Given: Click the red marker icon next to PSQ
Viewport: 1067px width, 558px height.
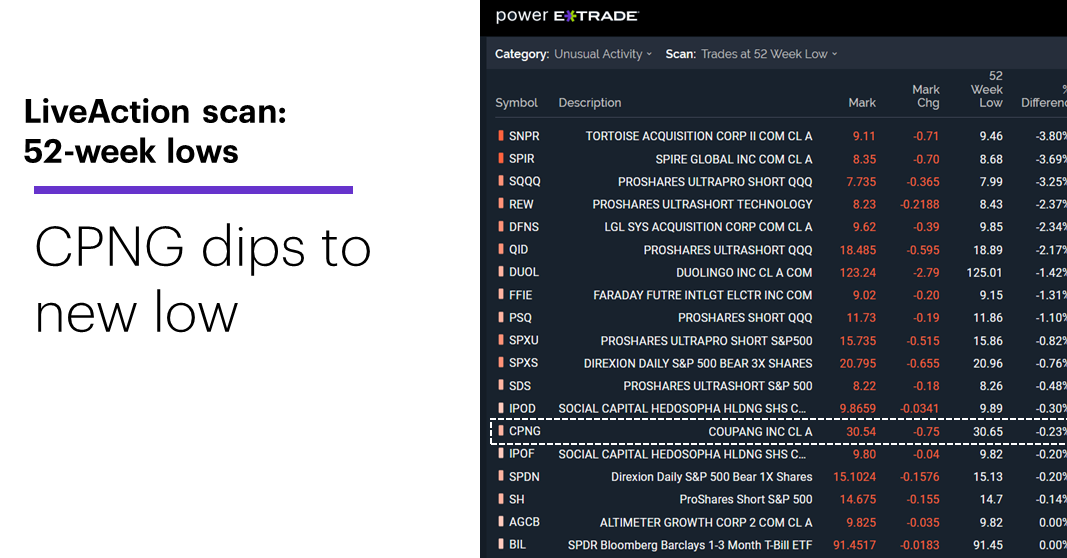Looking at the screenshot, I should click(501, 317).
